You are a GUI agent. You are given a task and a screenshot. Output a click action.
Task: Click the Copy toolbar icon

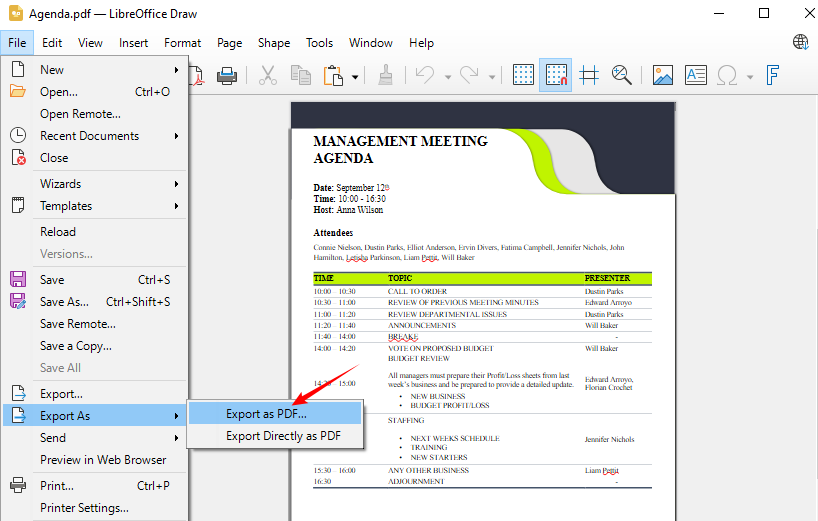(300, 76)
